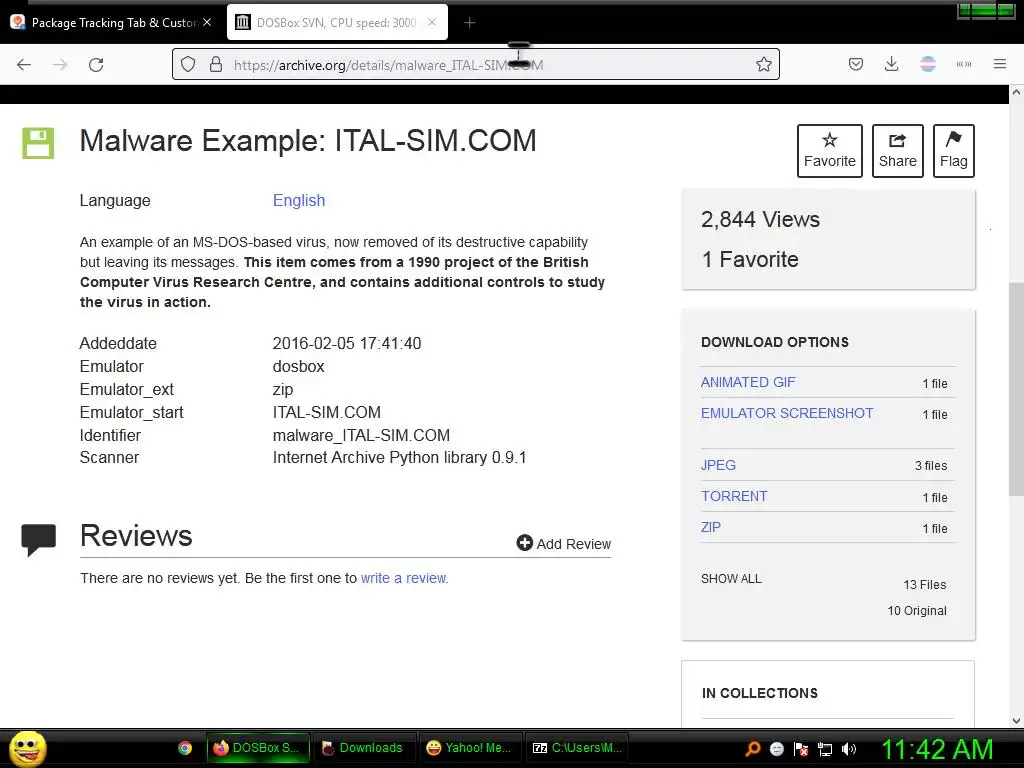Click the scrollbar up arrow

point(1016,93)
